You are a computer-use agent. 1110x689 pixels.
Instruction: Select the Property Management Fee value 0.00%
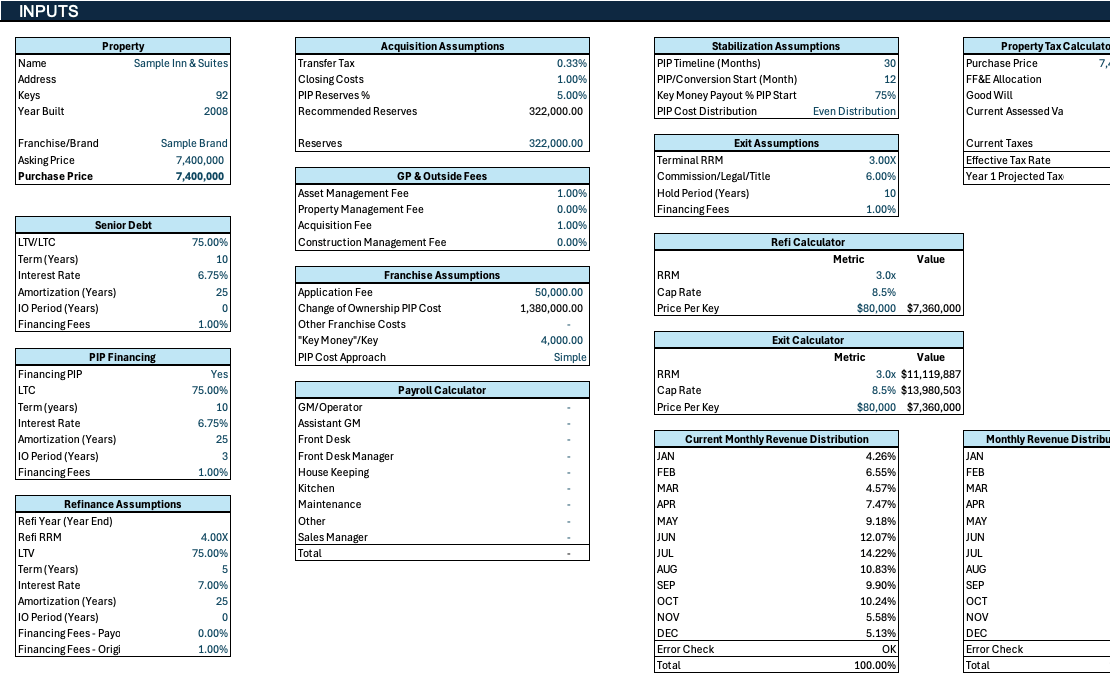[571, 210]
